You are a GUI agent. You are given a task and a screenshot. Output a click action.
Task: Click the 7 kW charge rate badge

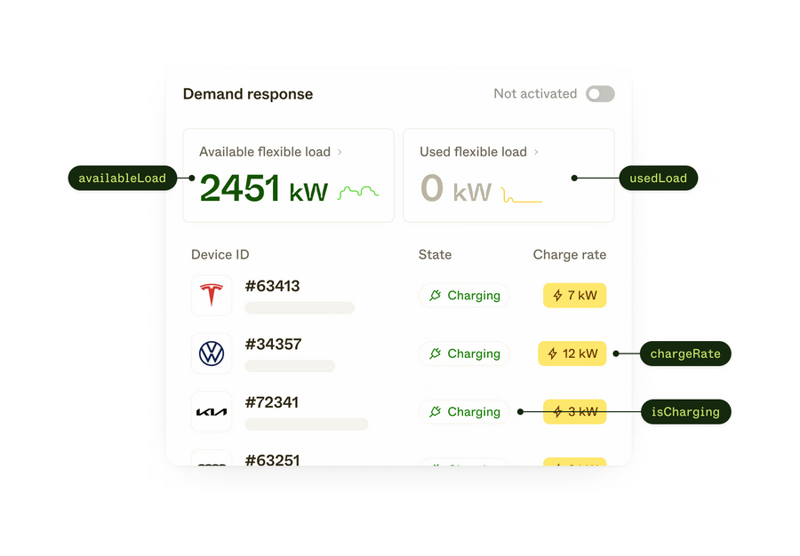pos(574,295)
